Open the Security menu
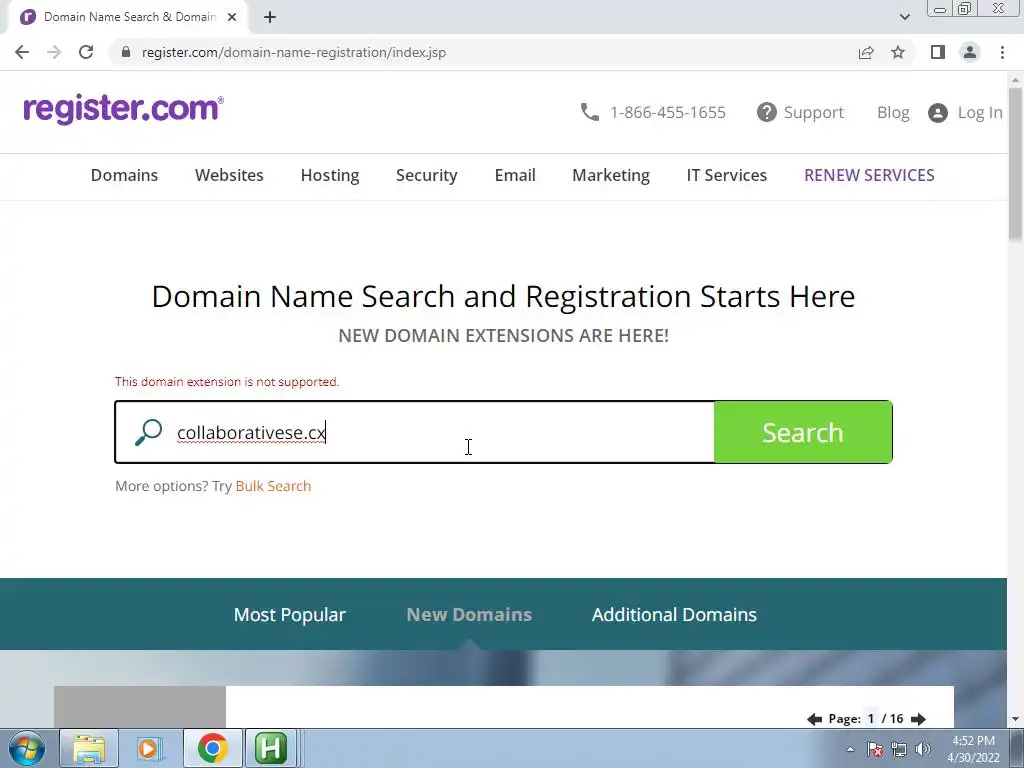This screenshot has height=768, width=1024. coord(426,175)
